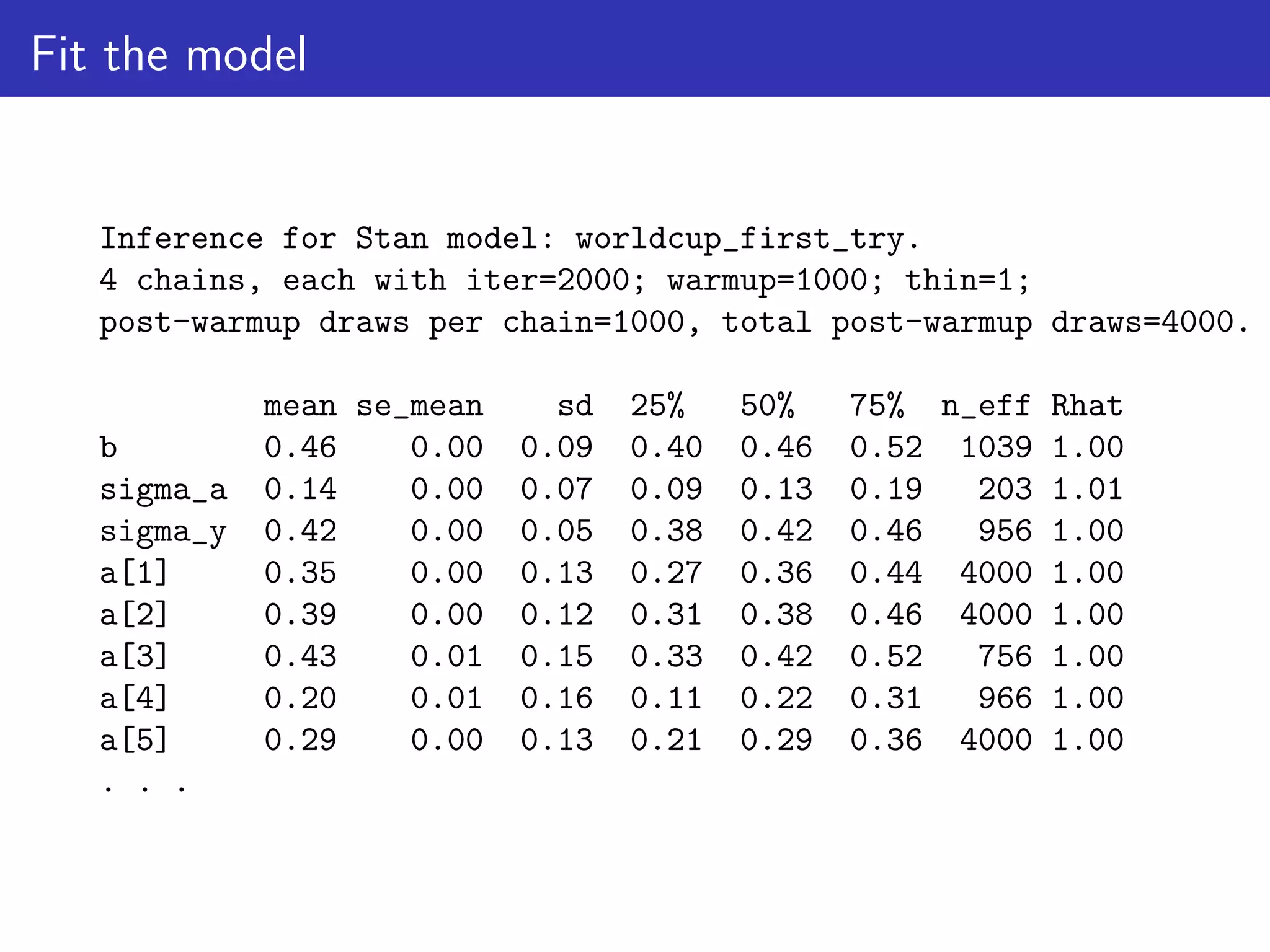Select the line 'Inference for Stan model: worldcup_first_try.'

[x=510, y=240]
